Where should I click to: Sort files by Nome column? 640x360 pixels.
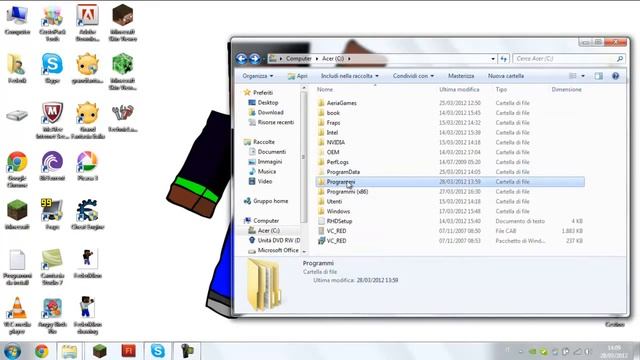(x=325, y=89)
